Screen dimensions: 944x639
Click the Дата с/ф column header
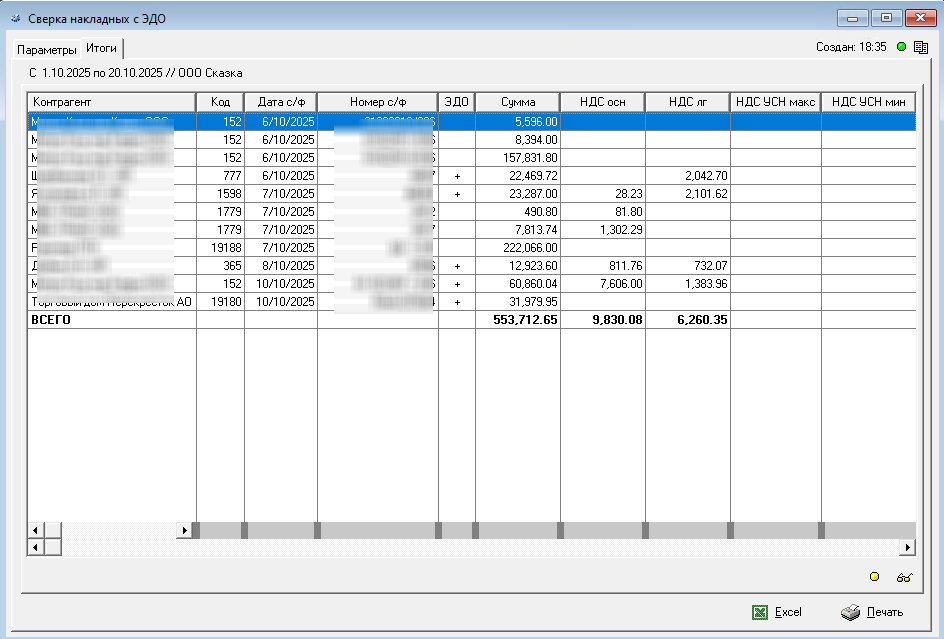(280, 102)
